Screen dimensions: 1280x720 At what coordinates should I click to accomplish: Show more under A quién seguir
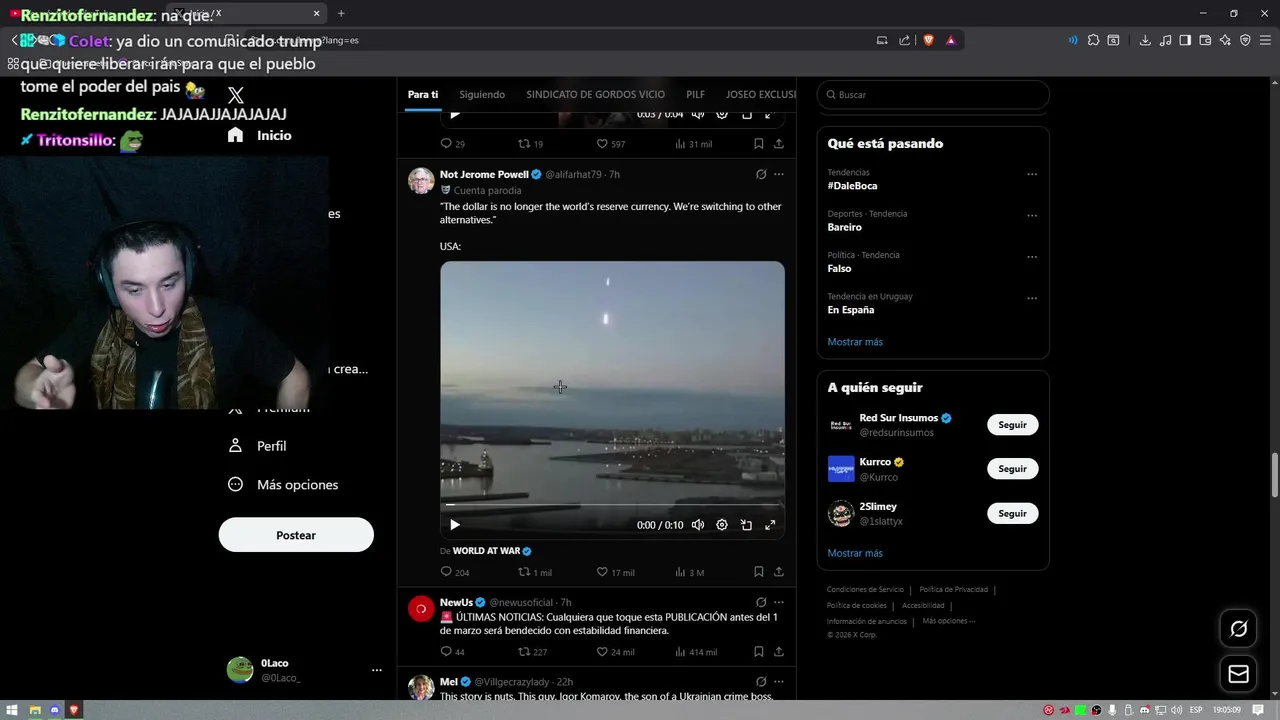[855, 553]
